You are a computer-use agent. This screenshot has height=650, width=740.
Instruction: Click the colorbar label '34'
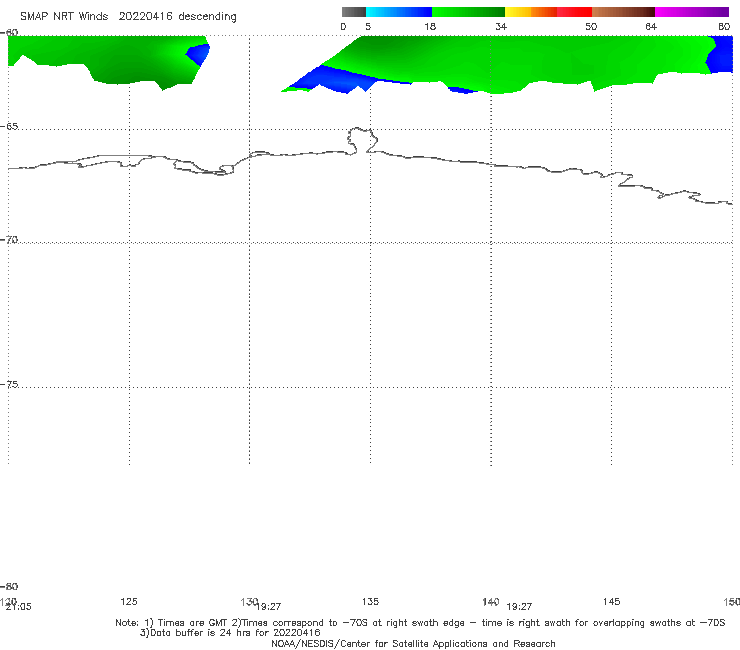pyautogui.click(x=501, y=27)
